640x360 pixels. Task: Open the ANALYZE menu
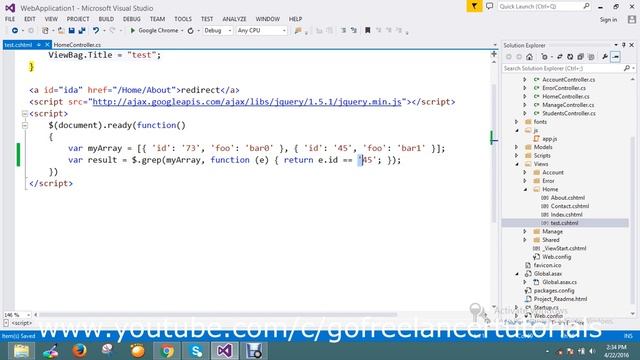[x=234, y=19]
